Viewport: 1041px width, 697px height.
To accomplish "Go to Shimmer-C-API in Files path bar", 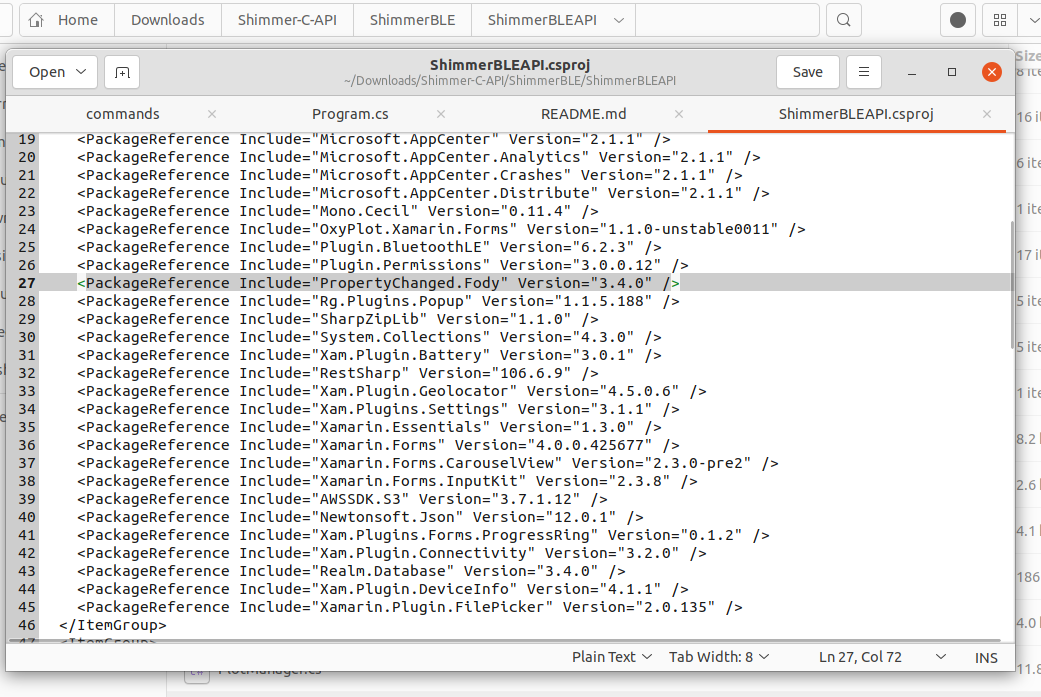I will pos(287,20).
